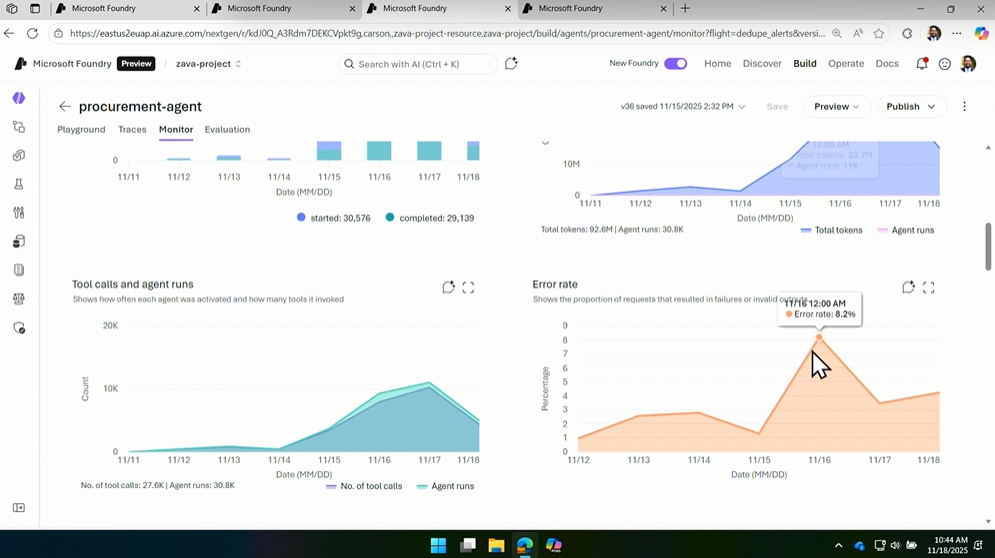Click the back arrow beside procurement-agent
This screenshot has height=558, width=995.
pyautogui.click(x=65, y=107)
